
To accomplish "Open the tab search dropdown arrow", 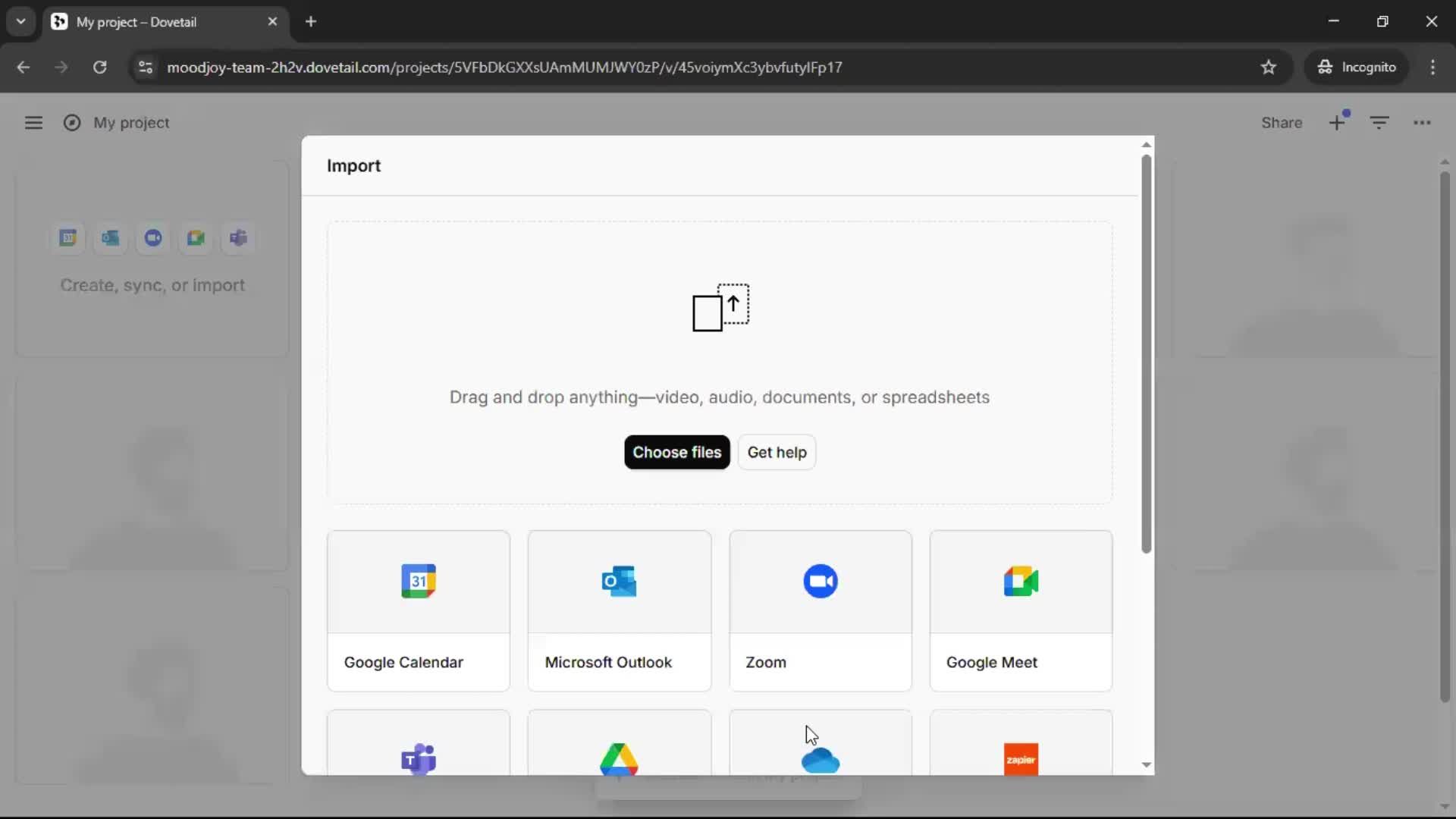I will 20,21.
